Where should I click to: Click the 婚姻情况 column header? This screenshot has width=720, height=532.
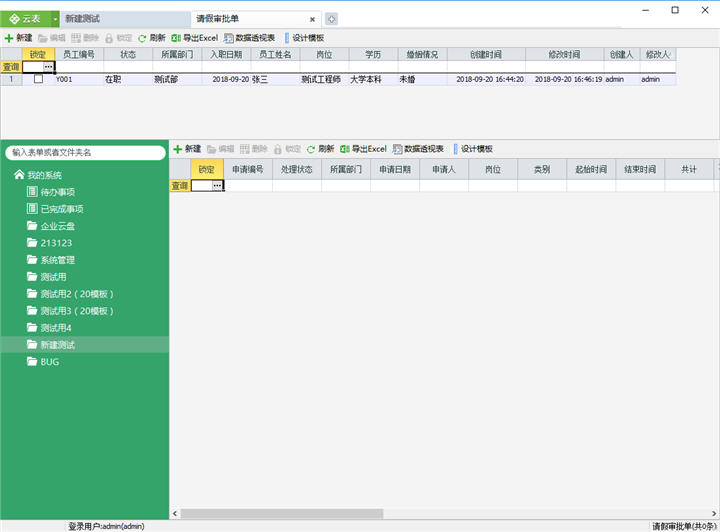(422, 54)
